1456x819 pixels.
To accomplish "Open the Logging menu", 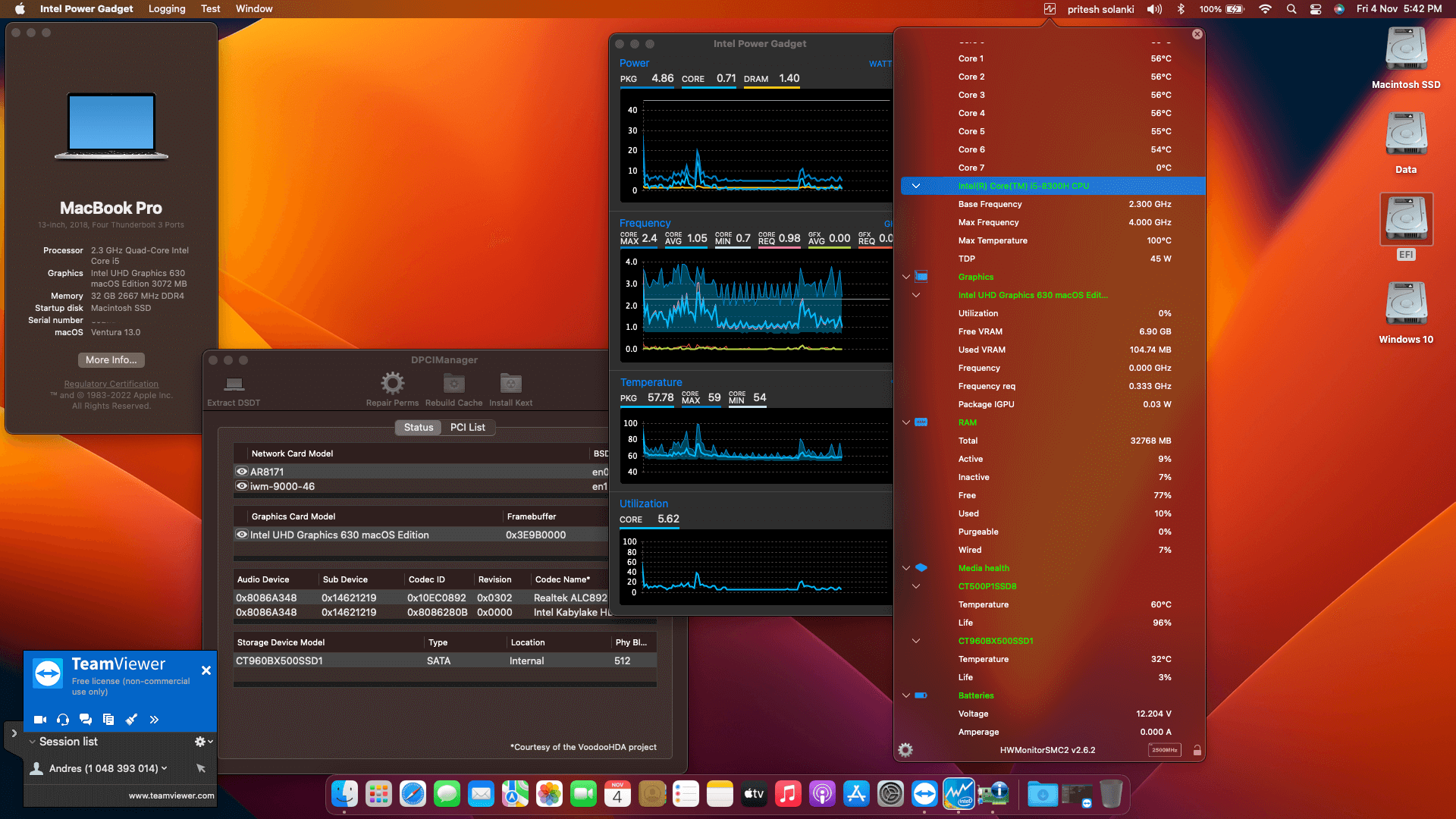I will click(x=167, y=9).
